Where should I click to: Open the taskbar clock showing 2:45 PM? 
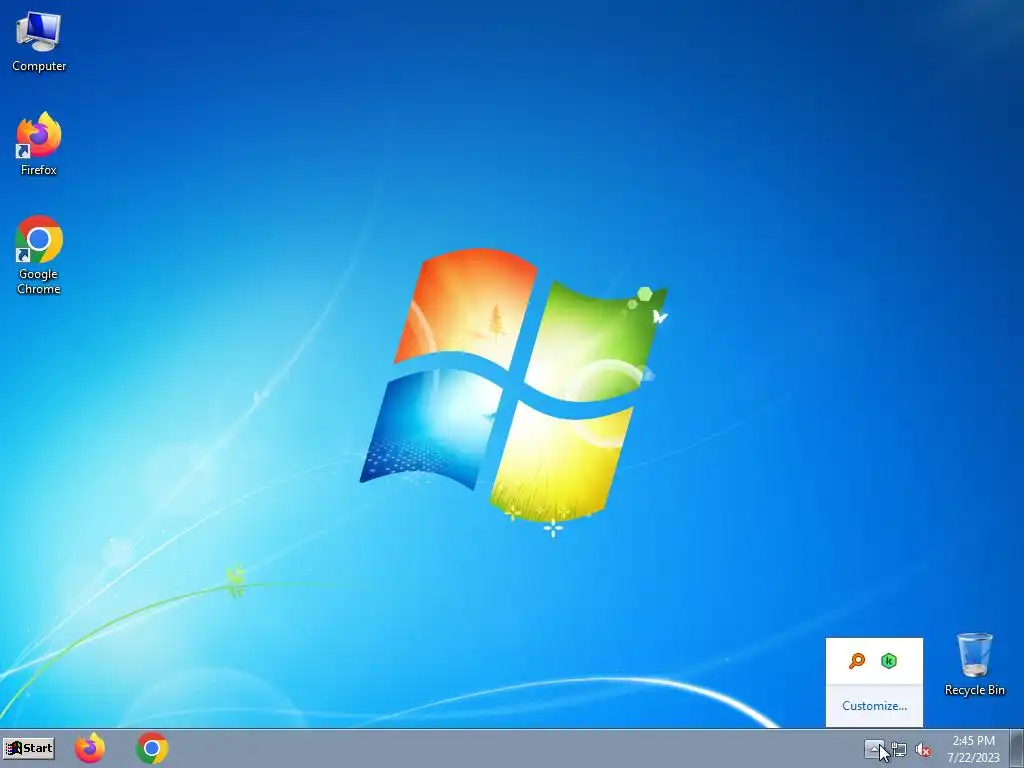[973, 748]
